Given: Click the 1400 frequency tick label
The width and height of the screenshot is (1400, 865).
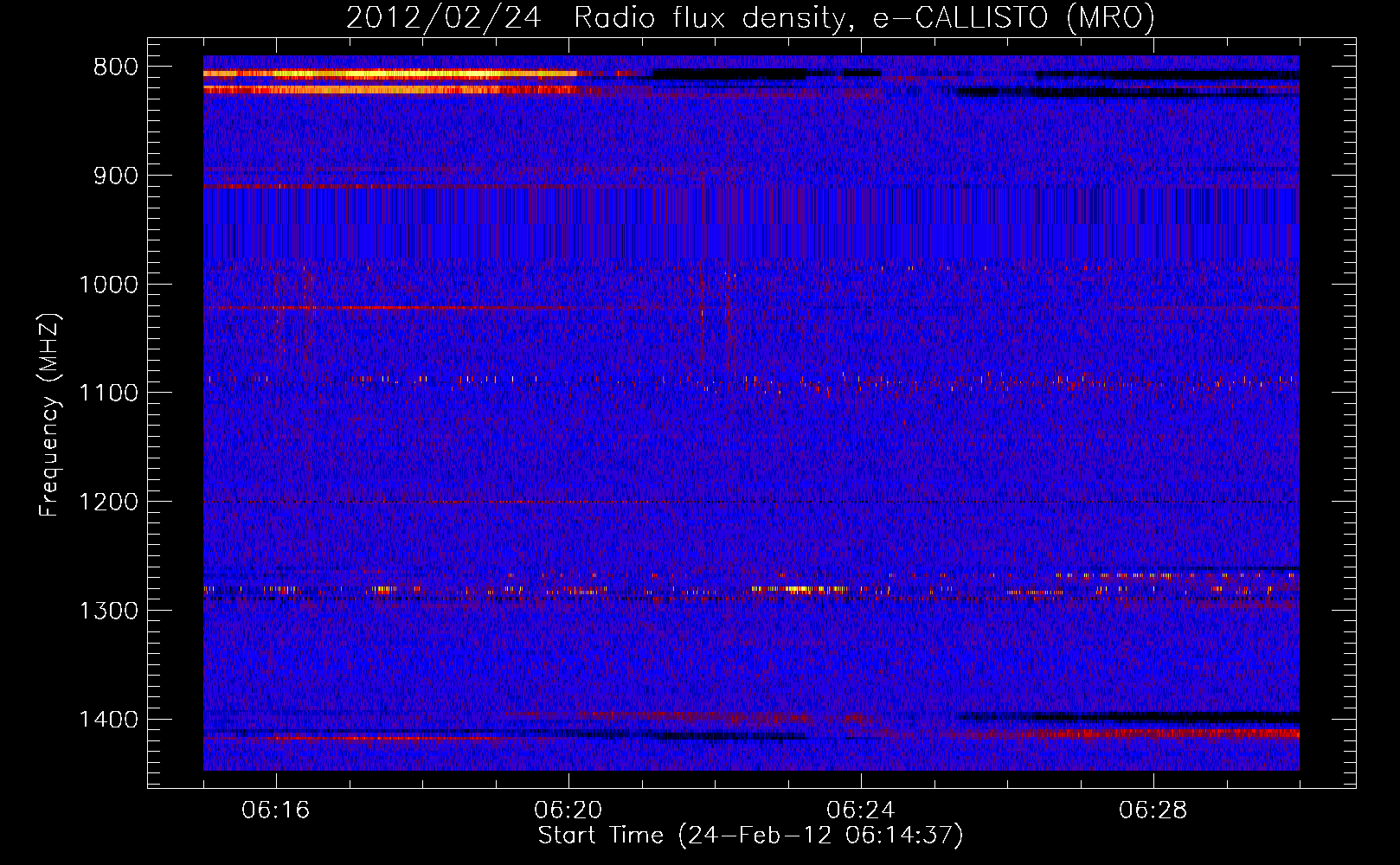Looking at the screenshot, I should pyautogui.click(x=108, y=720).
